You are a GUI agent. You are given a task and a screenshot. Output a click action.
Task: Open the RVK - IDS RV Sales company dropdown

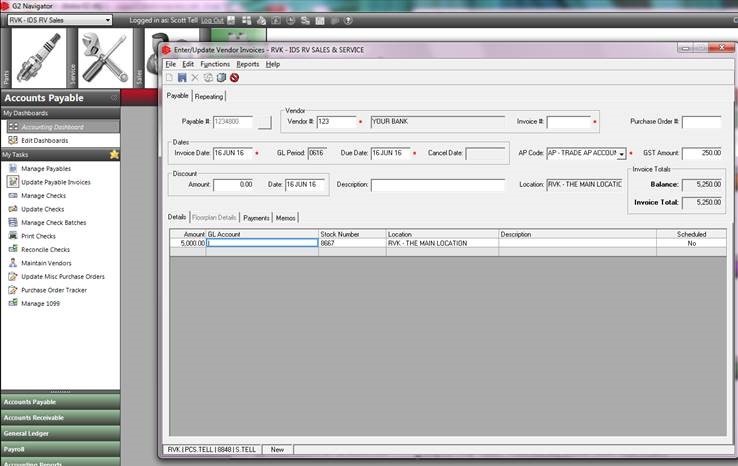pyautogui.click(x=60, y=20)
